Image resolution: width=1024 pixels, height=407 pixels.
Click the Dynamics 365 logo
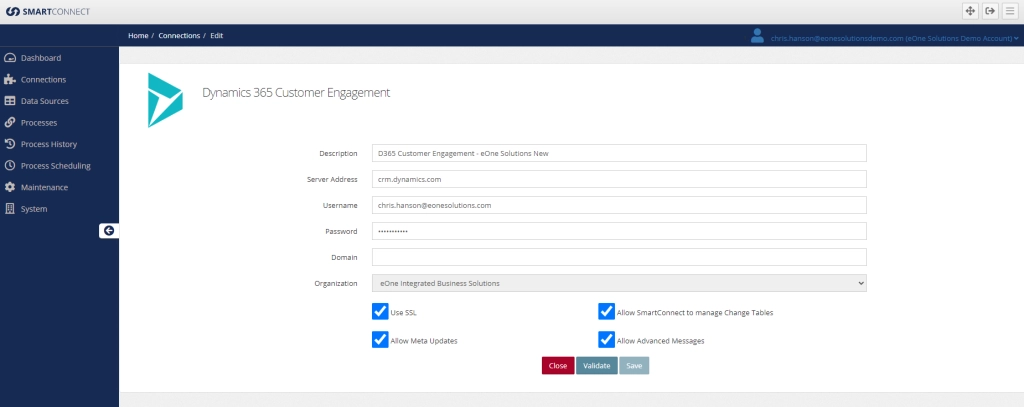pyautogui.click(x=165, y=100)
